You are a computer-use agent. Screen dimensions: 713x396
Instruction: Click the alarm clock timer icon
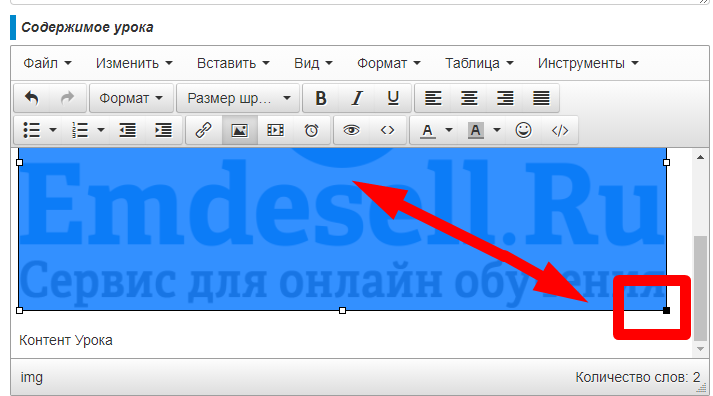(311, 130)
